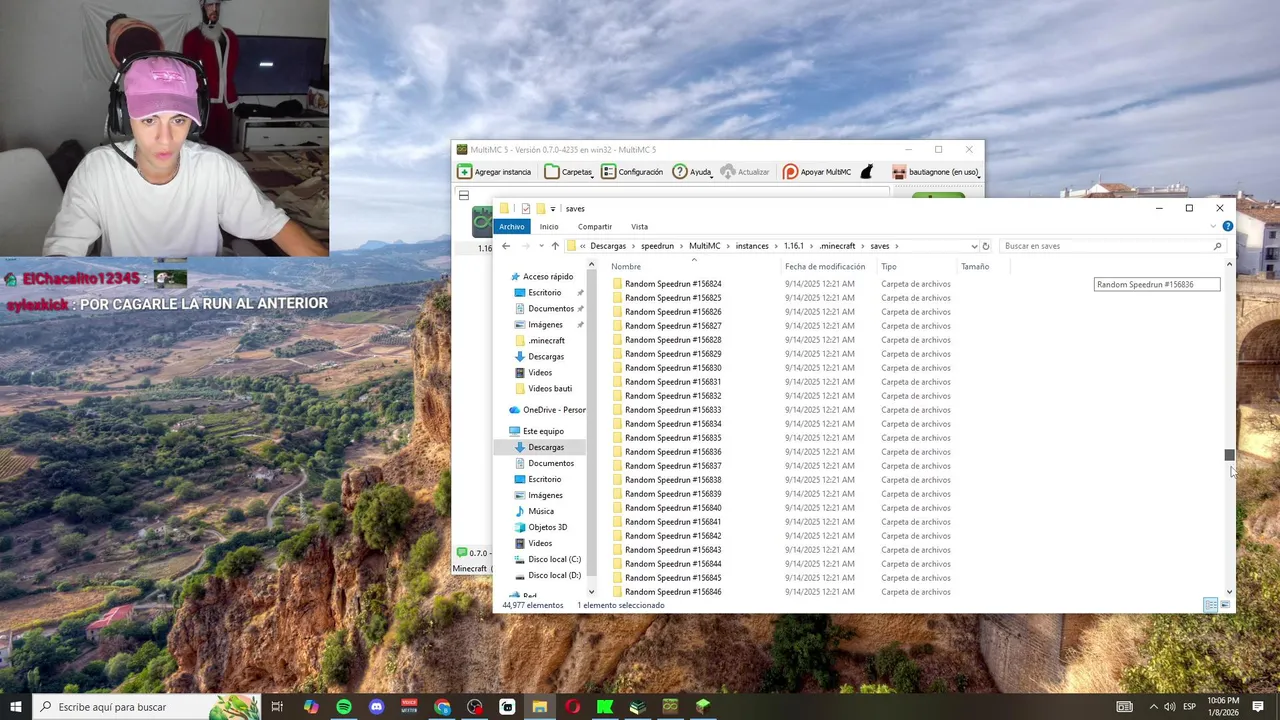Click speedrun in the address path
The image size is (1280, 720).
tap(657, 246)
